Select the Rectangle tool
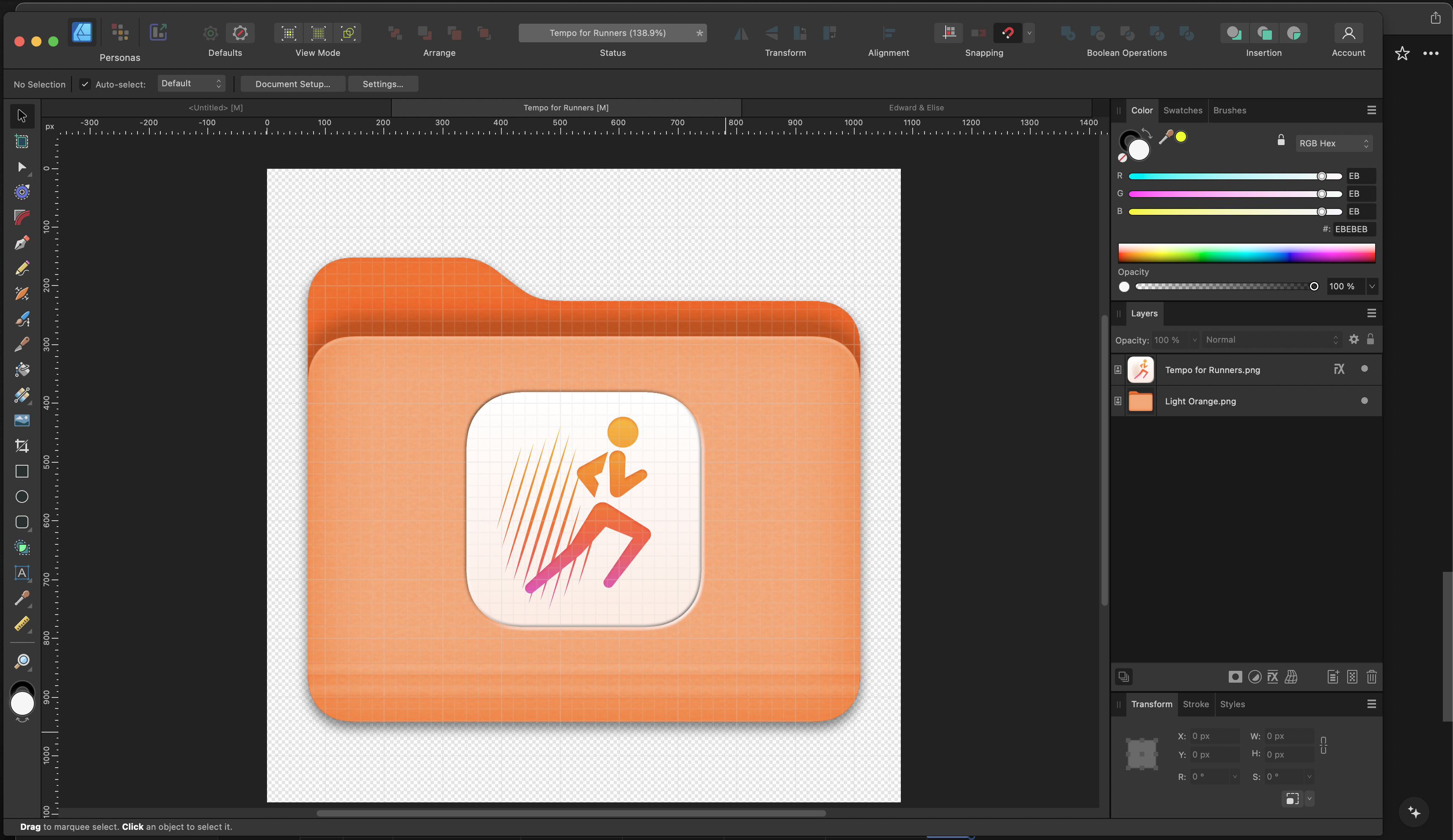1453x840 pixels. (22, 471)
